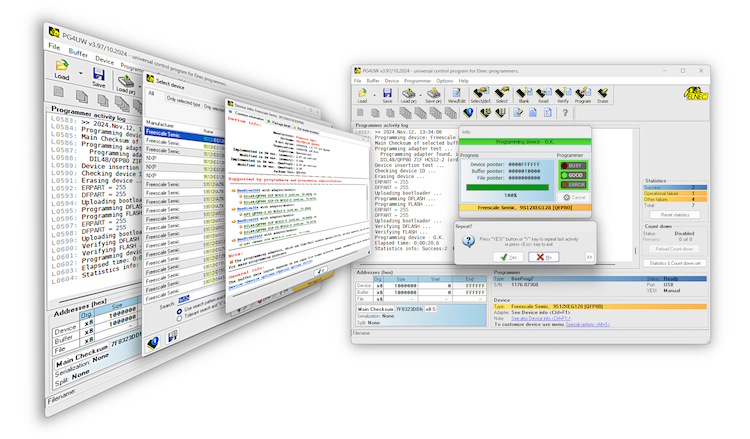Viewport: 750px width, 439px height.
Task: Click the Load prj icon in left tilted window
Action: 126,81
